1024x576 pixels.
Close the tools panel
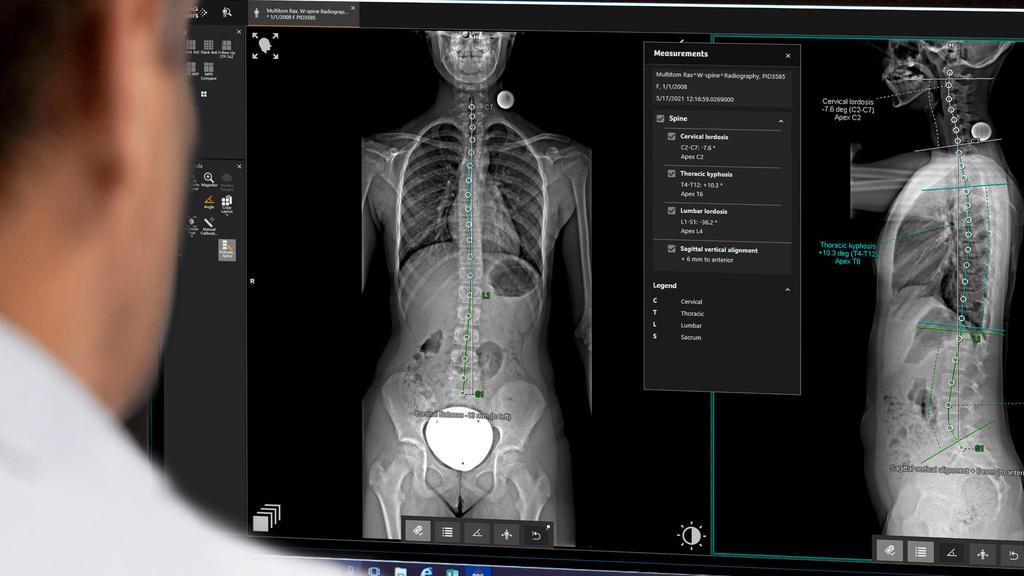pyautogui.click(x=238, y=167)
